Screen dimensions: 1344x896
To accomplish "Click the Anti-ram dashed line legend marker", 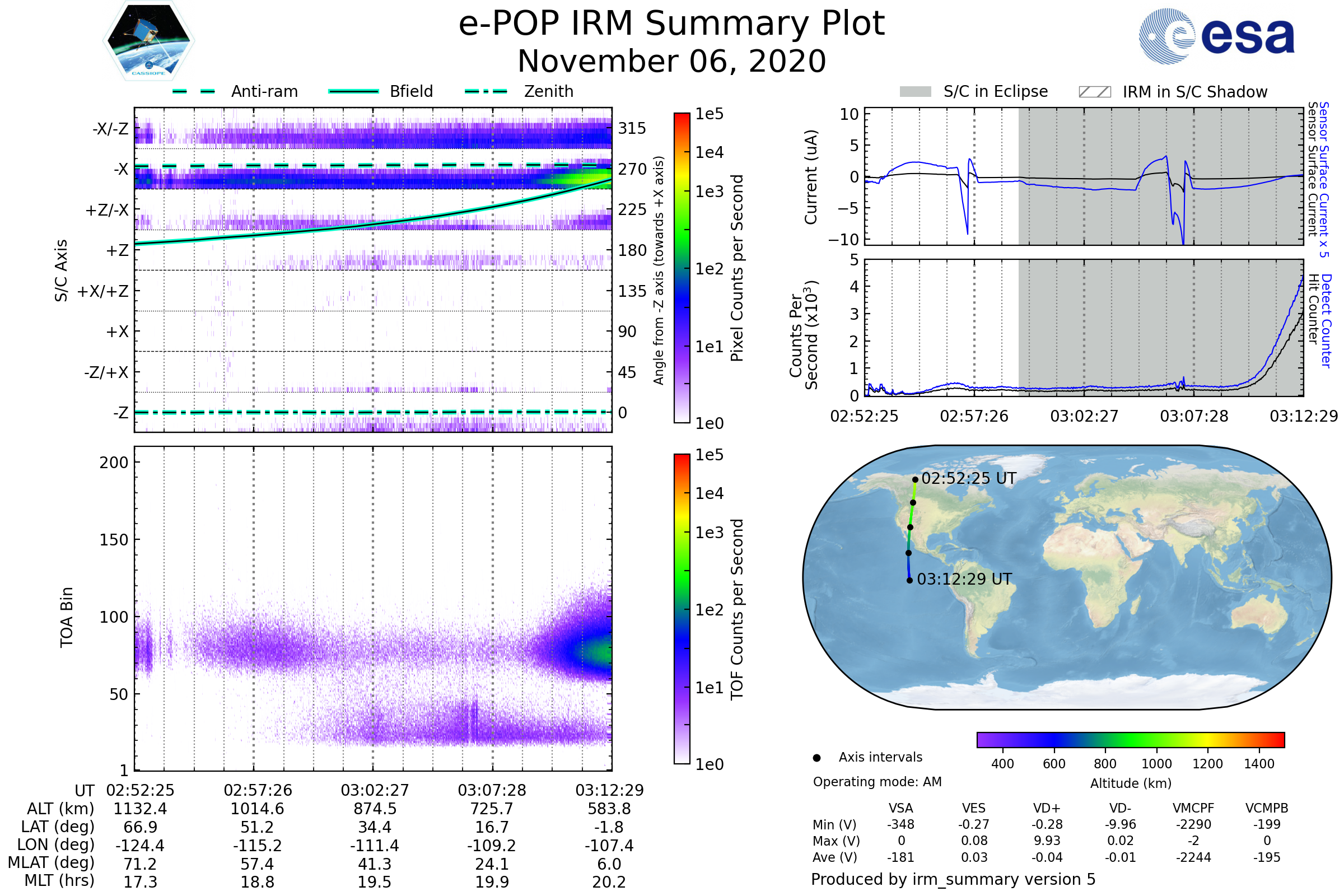I will [194, 91].
